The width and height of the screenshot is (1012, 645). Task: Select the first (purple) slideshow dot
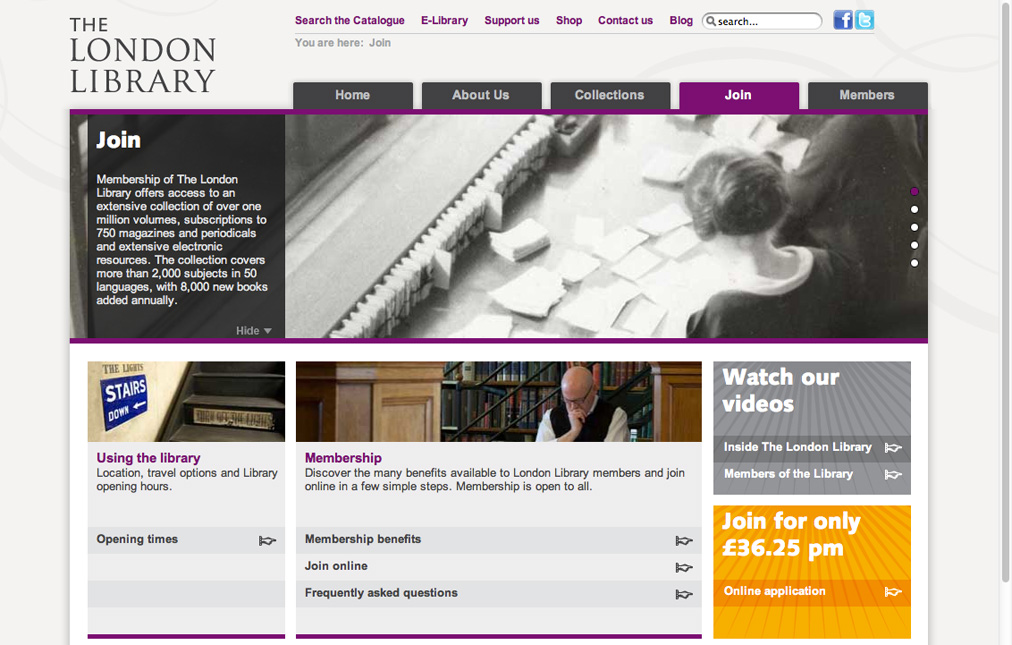pos(915,192)
